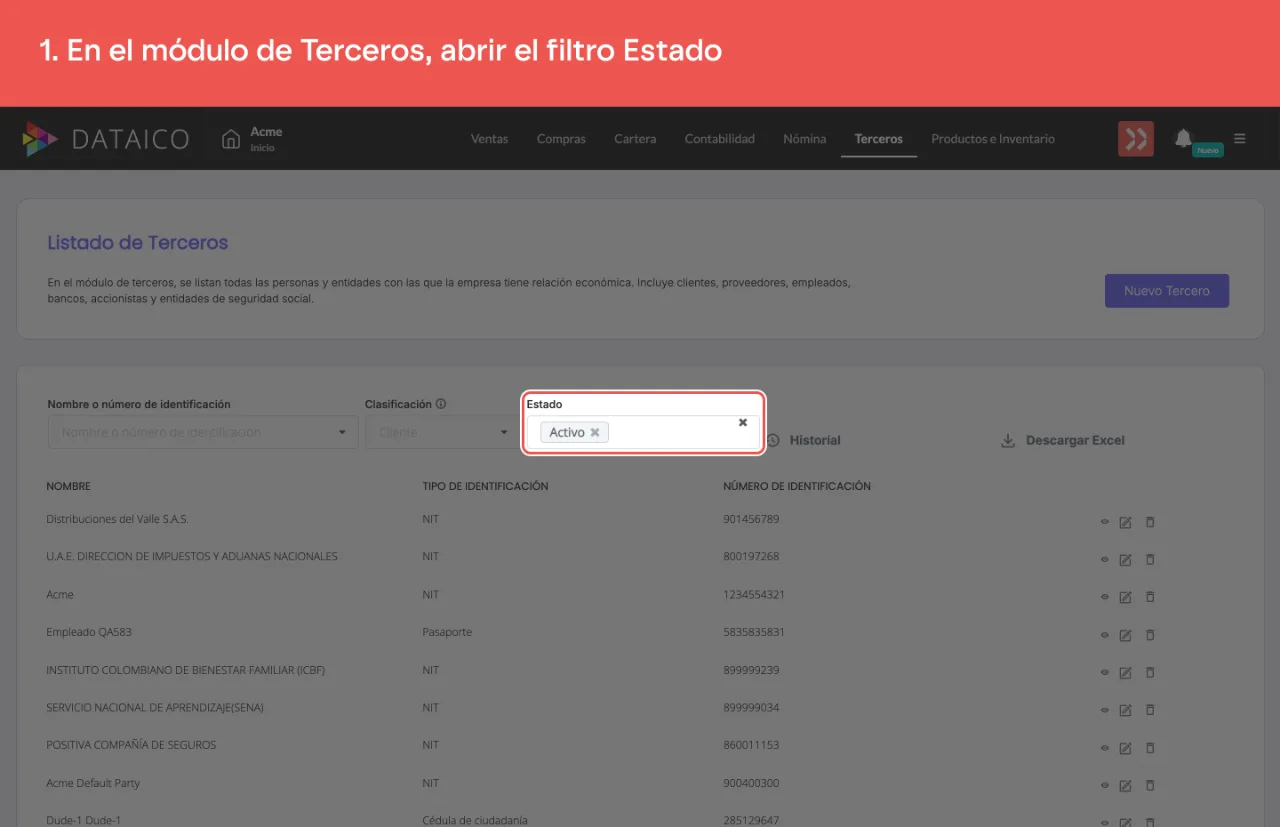Delete Distribuciones del Valle S.A.S. row
This screenshot has height=827, width=1280.
1150,522
